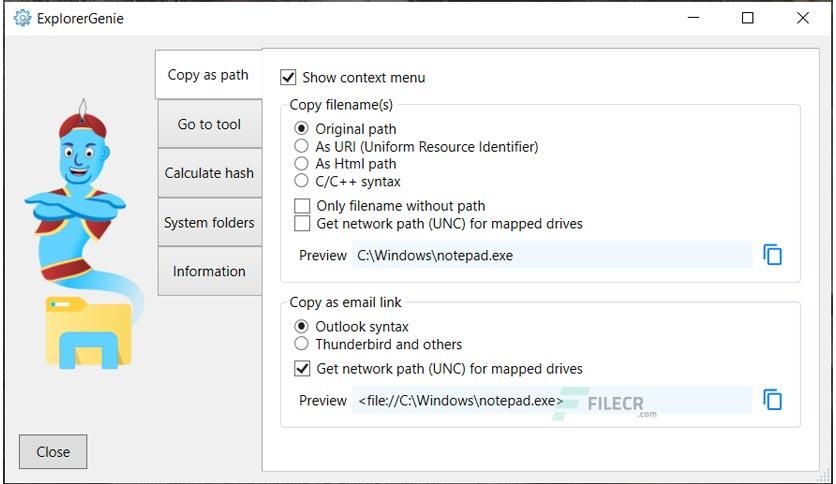Open the Copy as path tab

(x=208, y=75)
